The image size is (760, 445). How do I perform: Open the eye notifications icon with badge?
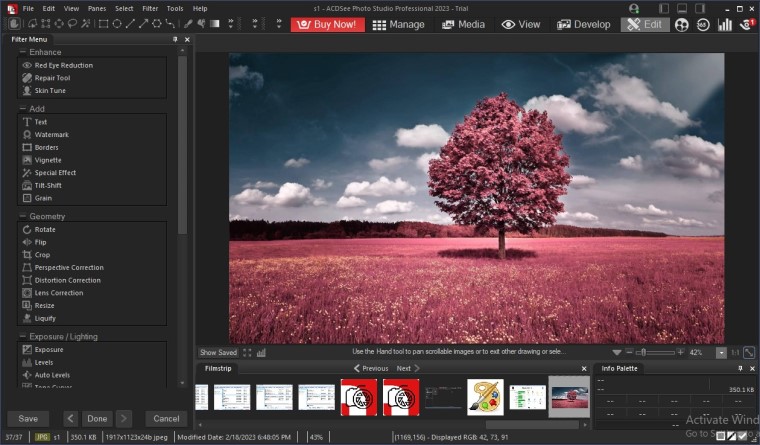(x=747, y=24)
